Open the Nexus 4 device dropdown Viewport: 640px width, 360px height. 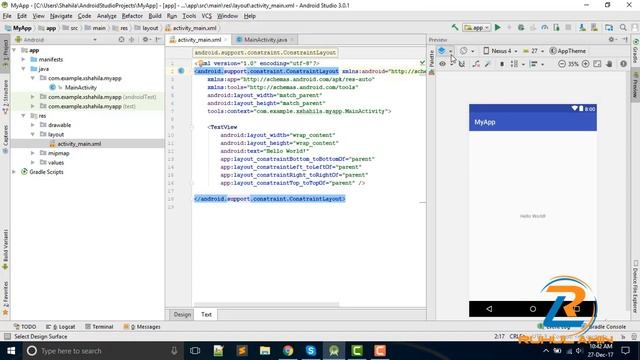point(500,51)
